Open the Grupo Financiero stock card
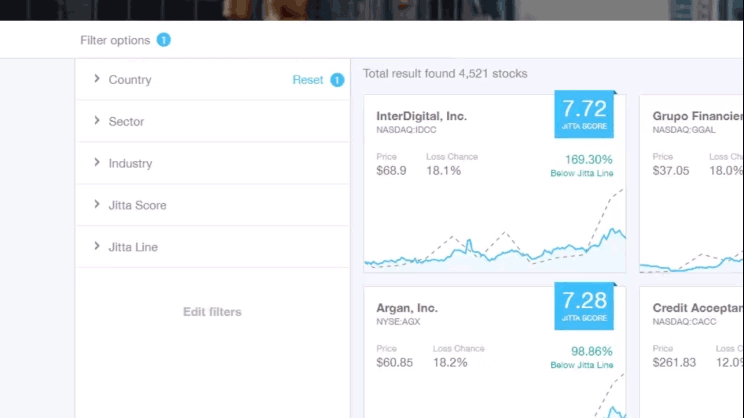 [x=691, y=184]
